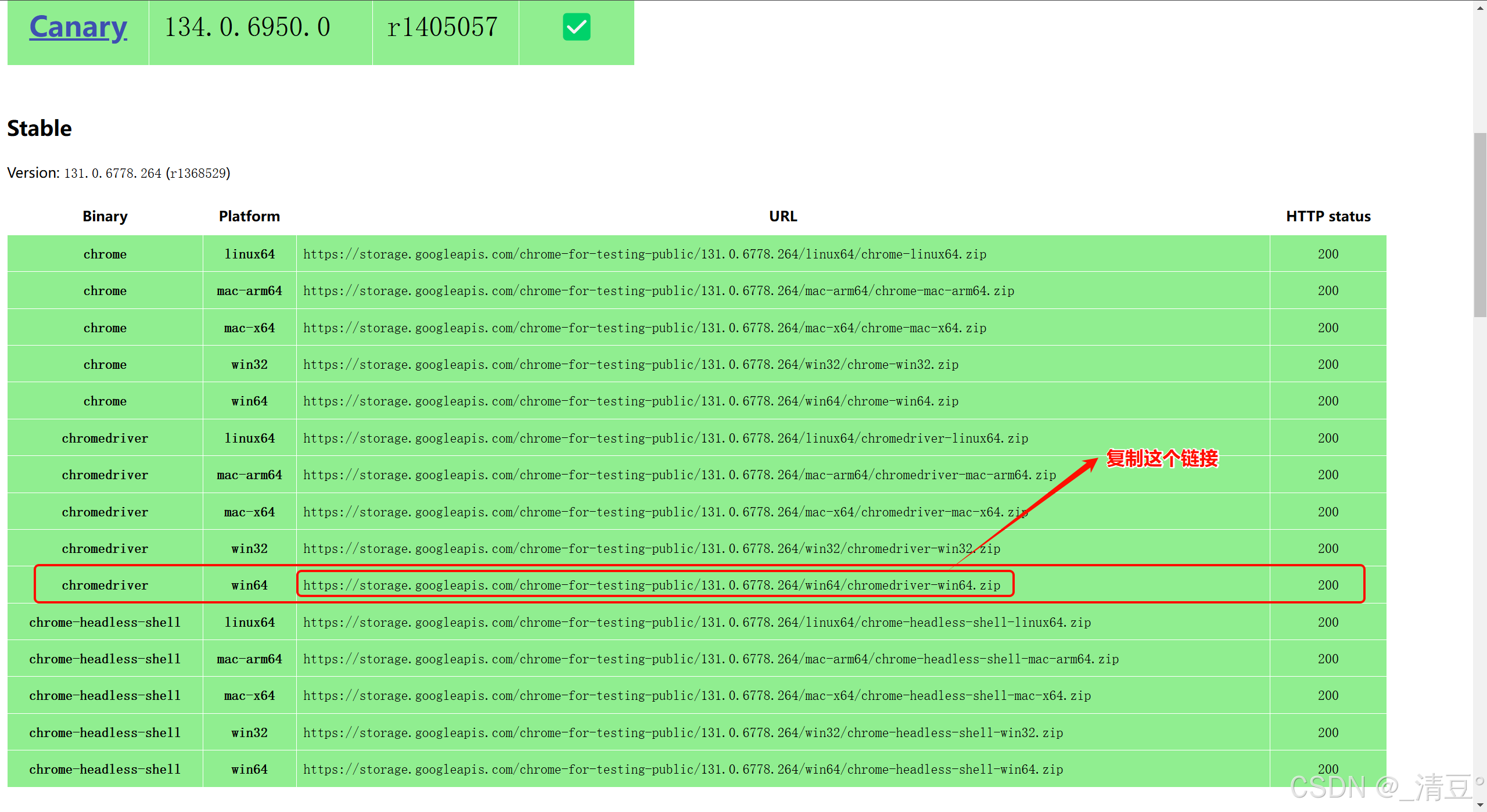Click the chrome-mac-arm64.zip URL
Image resolution: width=1487 pixels, height=812 pixels.
coord(659,291)
